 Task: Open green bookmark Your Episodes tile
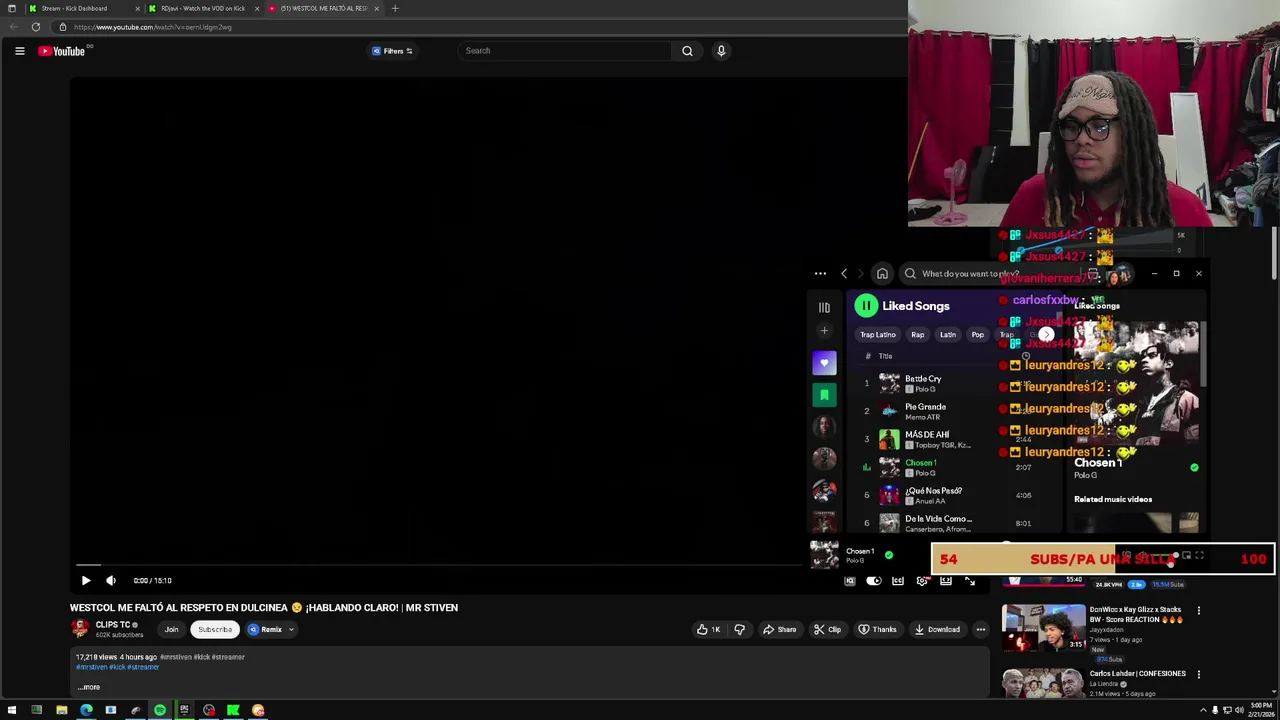coord(824,395)
